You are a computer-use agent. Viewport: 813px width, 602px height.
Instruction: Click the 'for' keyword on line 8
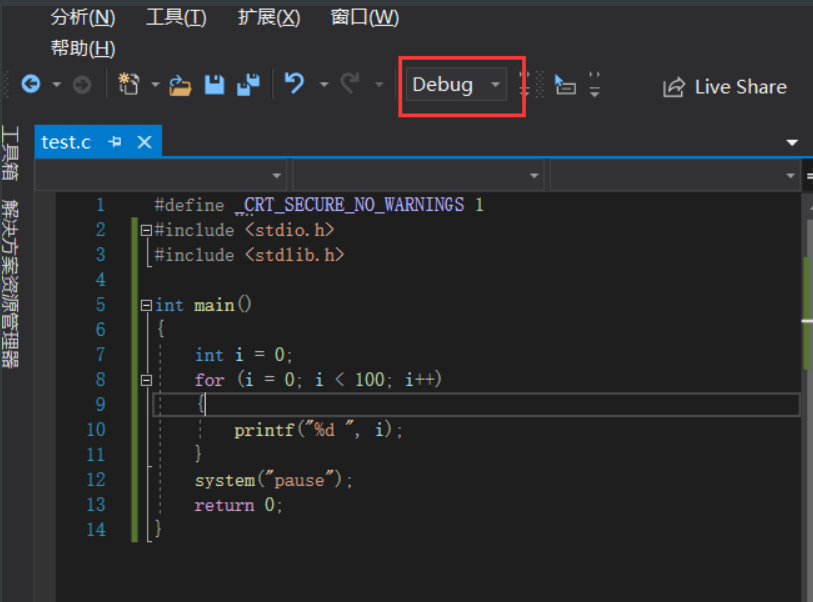[209, 380]
